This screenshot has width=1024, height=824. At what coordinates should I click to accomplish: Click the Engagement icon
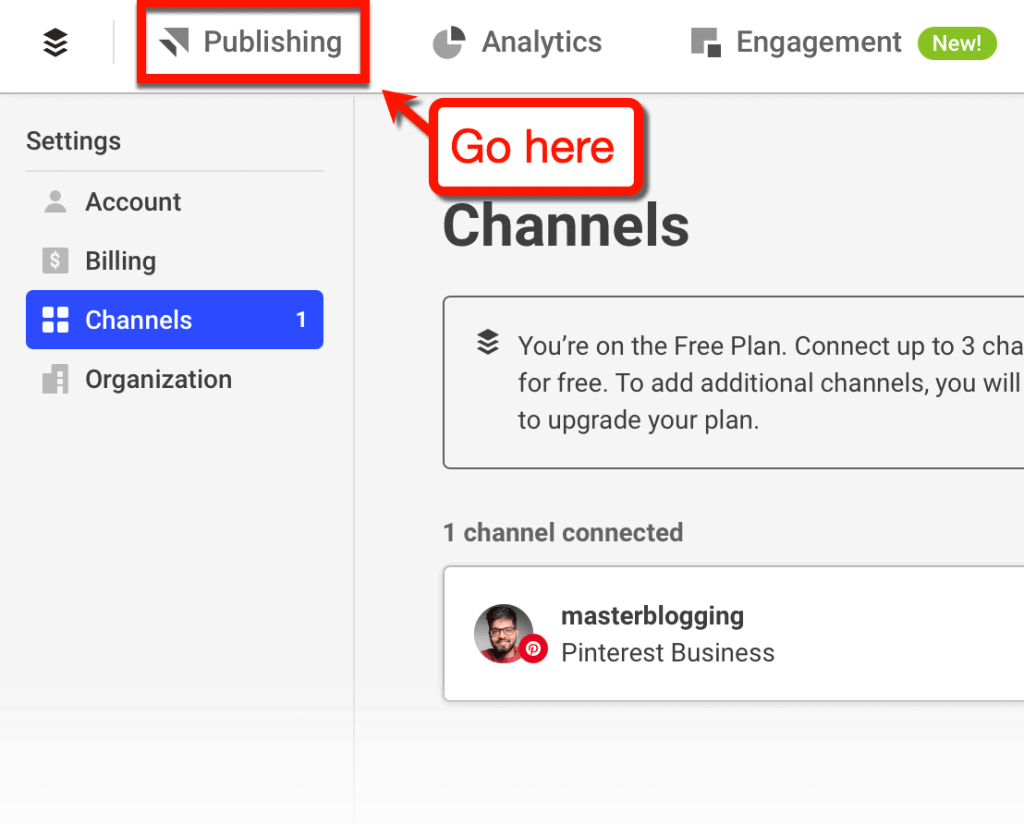pos(705,43)
